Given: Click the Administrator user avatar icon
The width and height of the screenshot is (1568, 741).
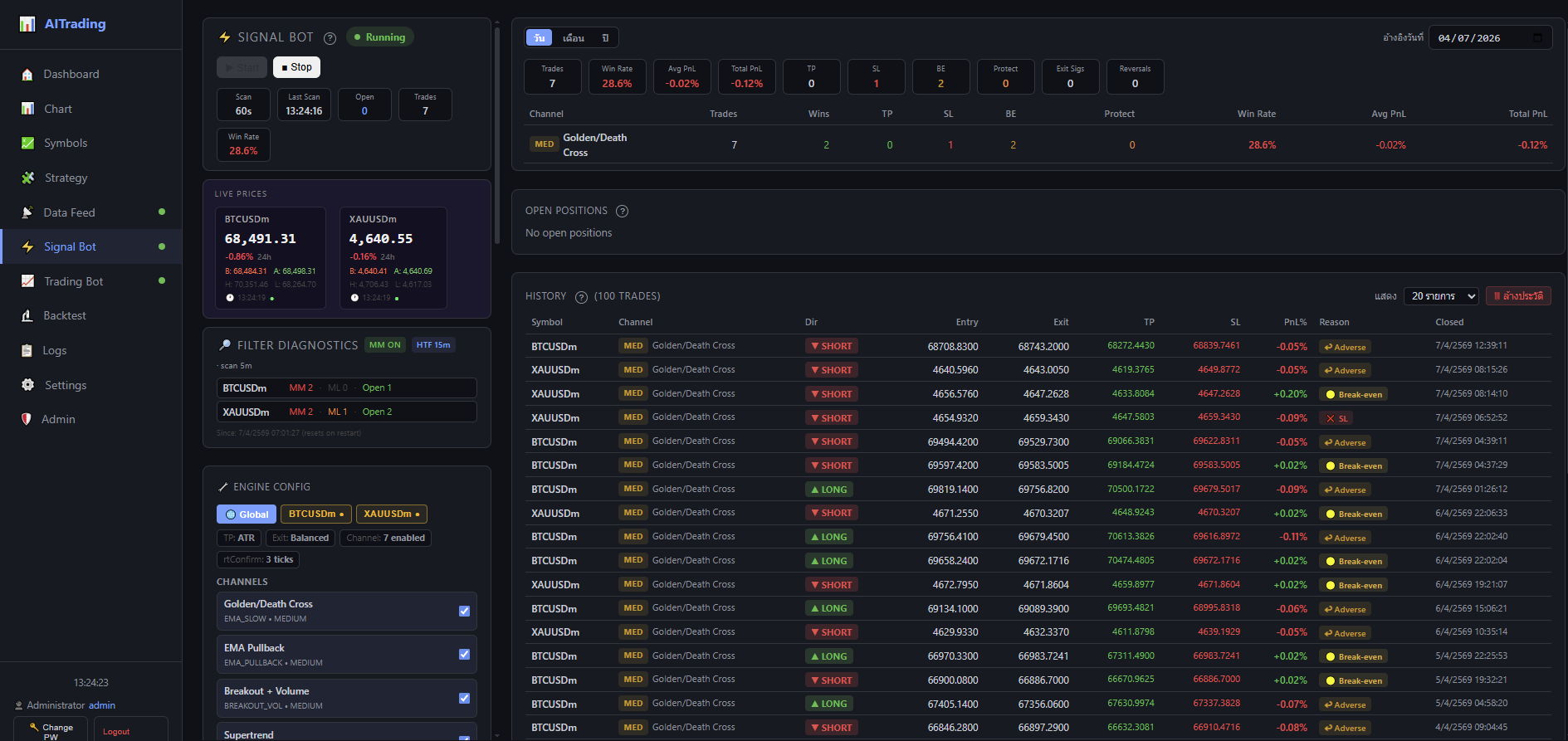Looking at the screenshot, I should pyautogui.click(x=18, y=705).
